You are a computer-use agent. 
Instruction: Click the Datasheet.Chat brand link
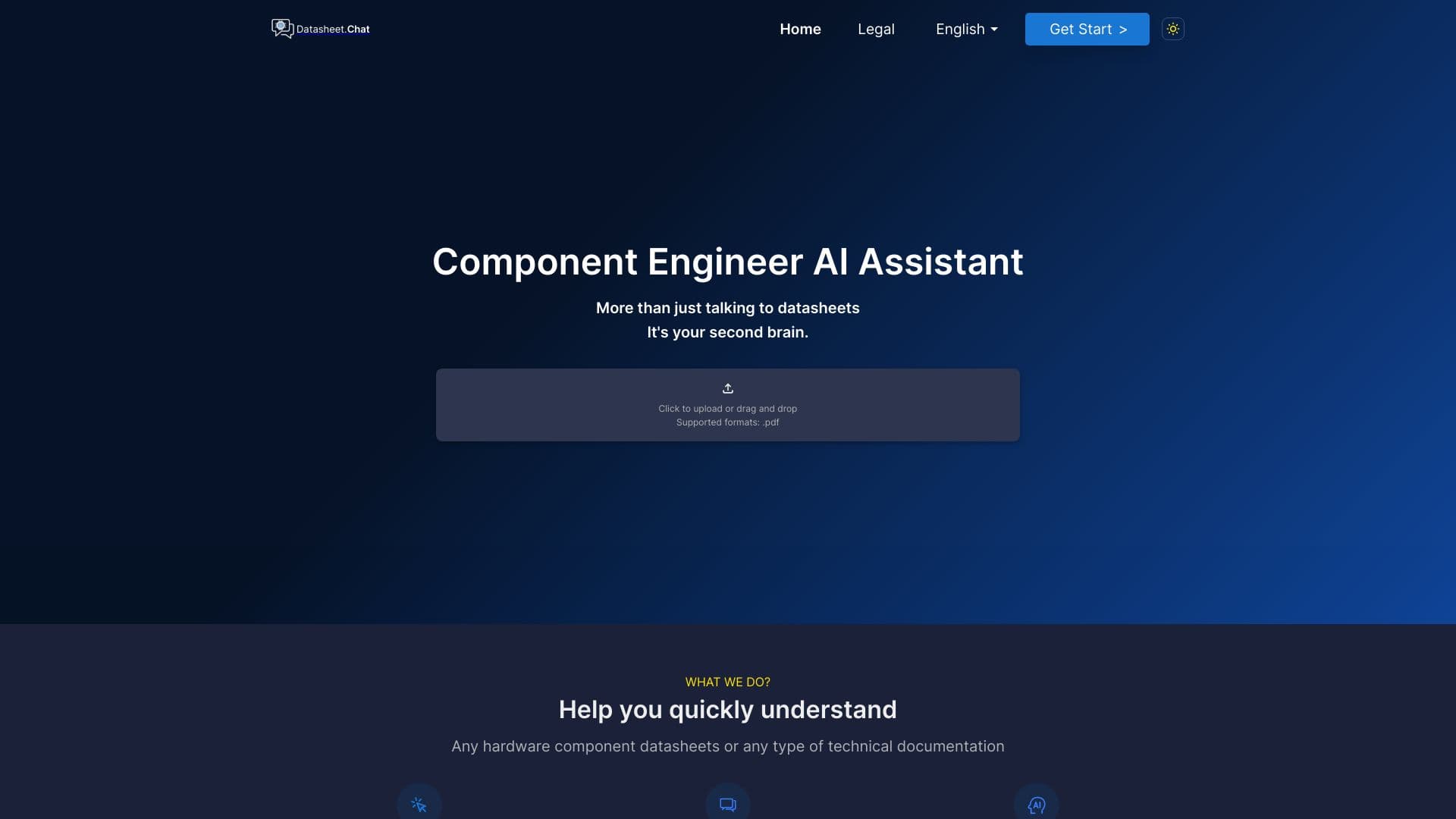click(320, 29)
